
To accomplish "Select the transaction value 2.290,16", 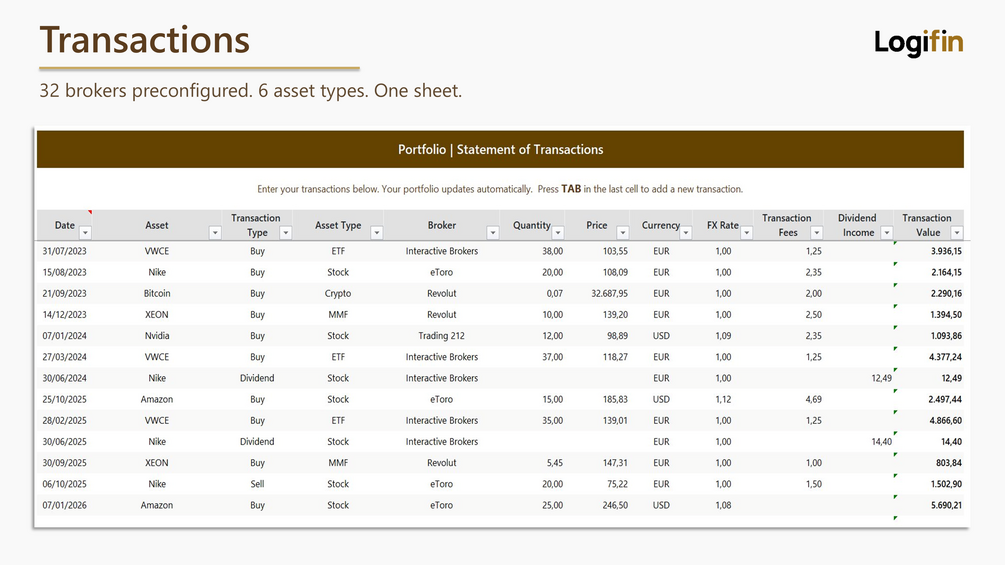I will click(x=946, y=293).
